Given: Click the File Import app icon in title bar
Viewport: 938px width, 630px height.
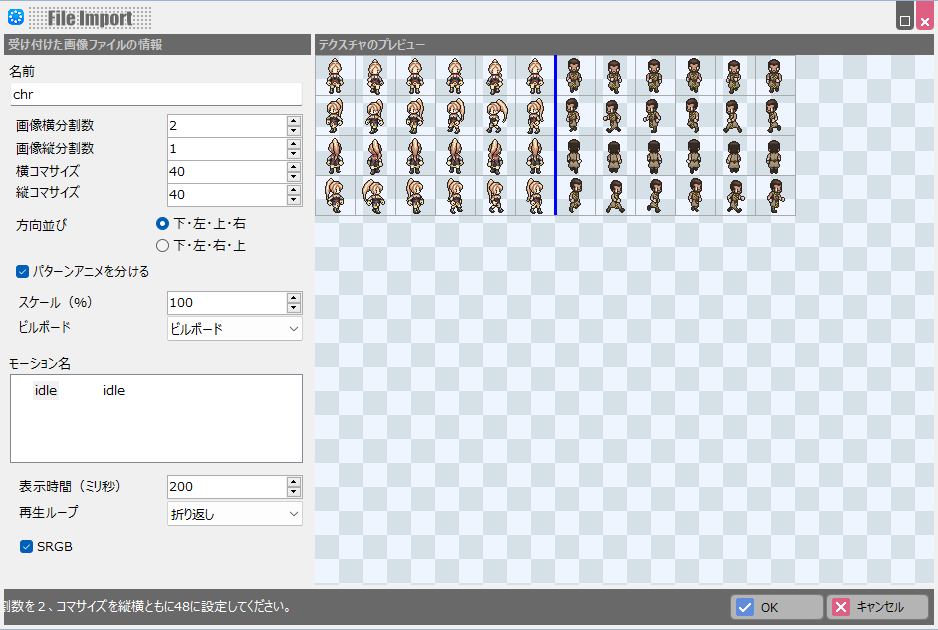Looking at the screenshot, I should click(15, 17).
